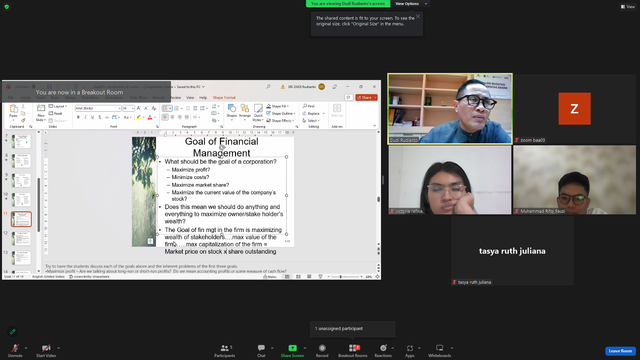Click the green encryption shield icon
Screen dimensions: 640x360
point(7,7)
